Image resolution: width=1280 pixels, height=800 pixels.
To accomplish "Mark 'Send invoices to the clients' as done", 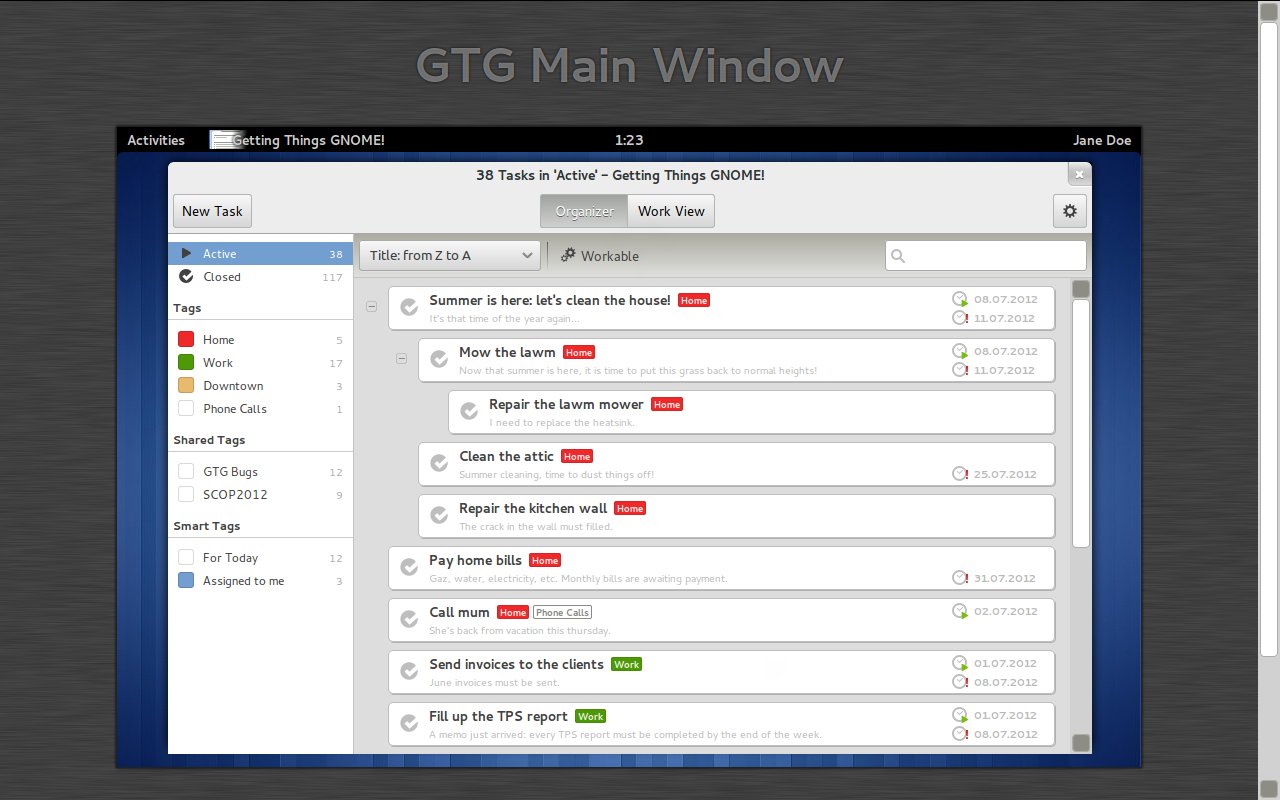I will (x=409, y=671).
